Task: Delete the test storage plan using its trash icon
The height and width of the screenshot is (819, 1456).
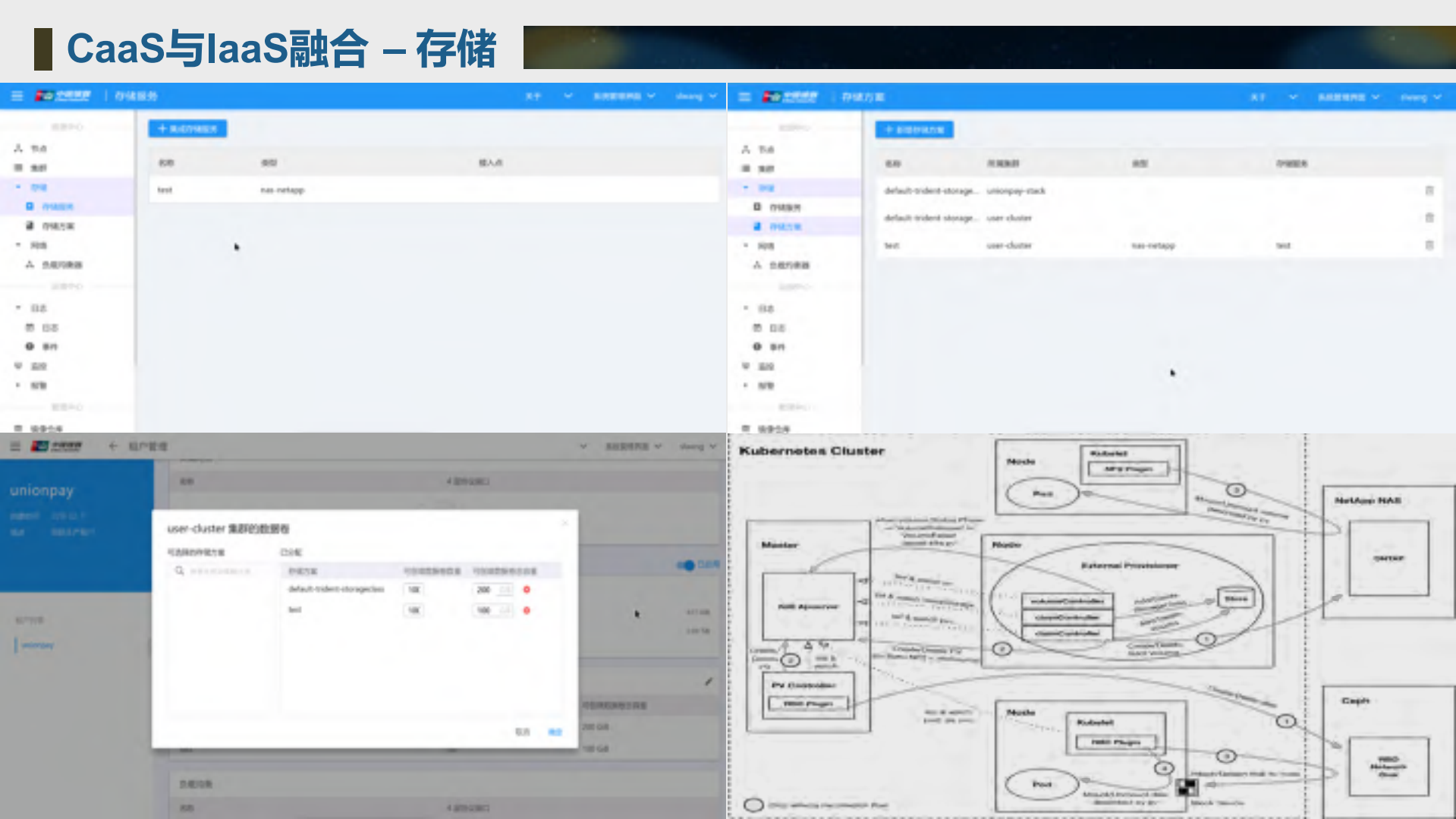Action: coord(1429,245)
